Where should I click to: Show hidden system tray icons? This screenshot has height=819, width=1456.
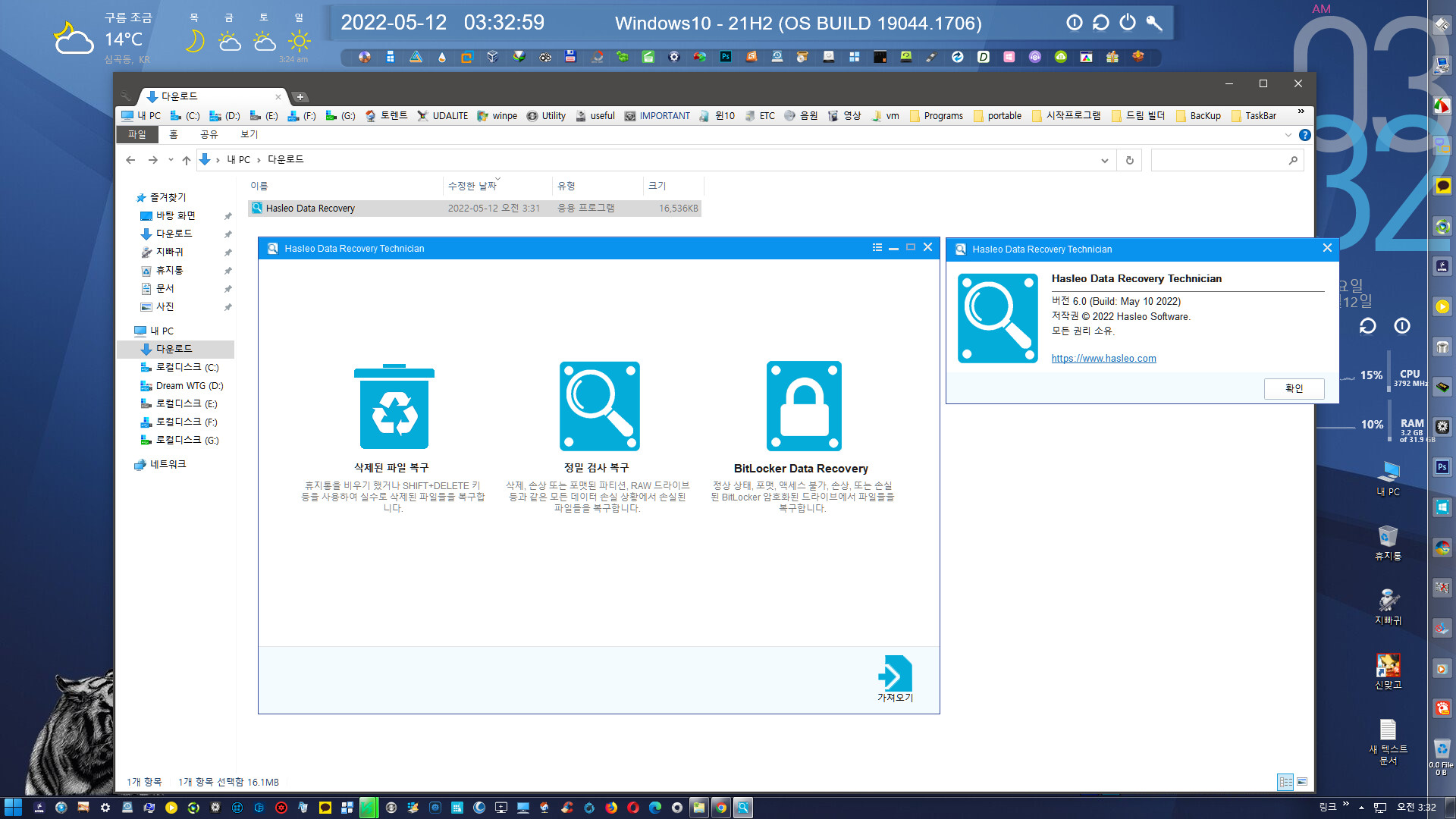tap(1361, 808)
